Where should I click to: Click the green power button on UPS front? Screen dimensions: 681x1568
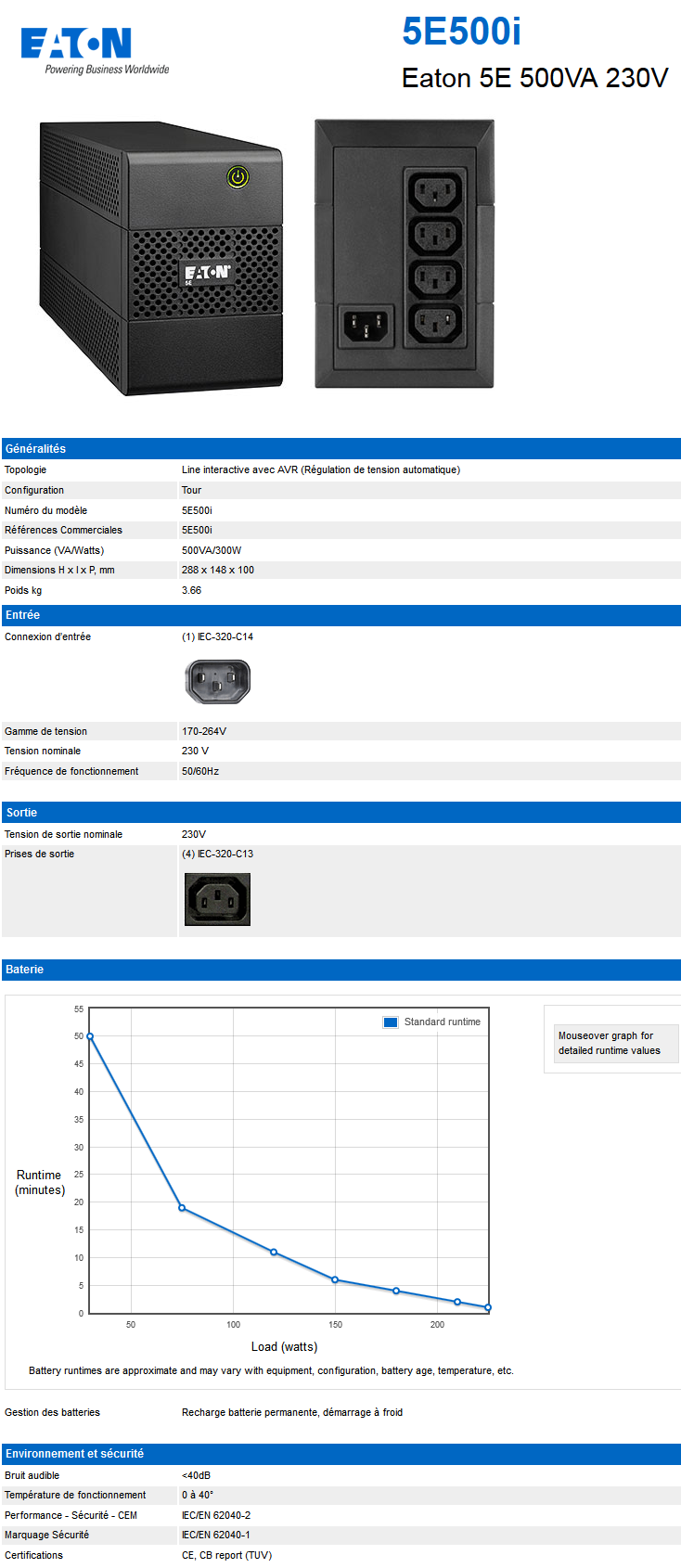(x=238, y=176)
